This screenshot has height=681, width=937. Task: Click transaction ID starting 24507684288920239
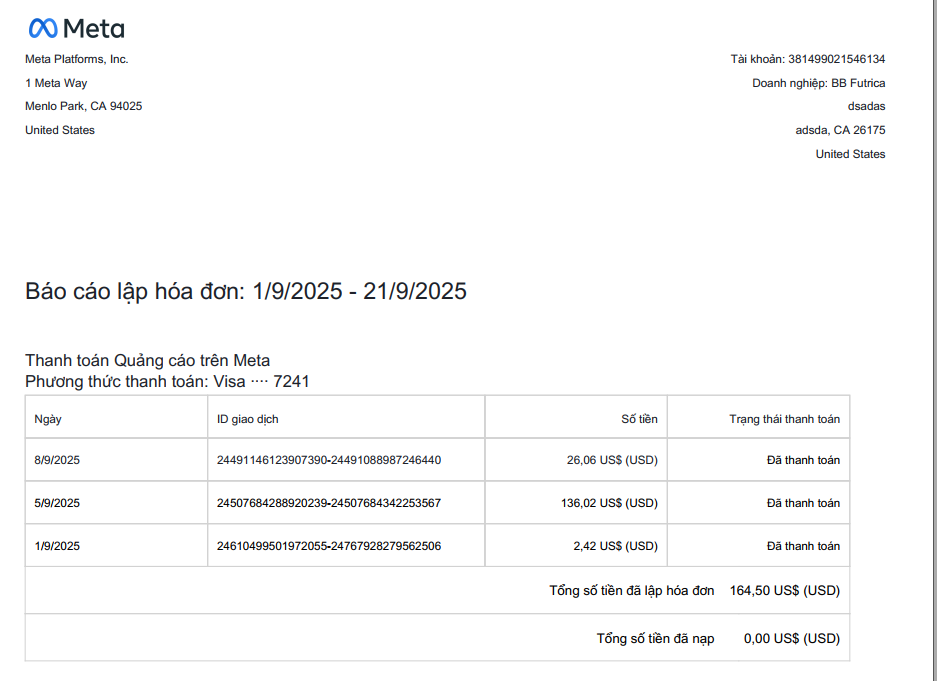pyautogui.click(x=329, y=503)
